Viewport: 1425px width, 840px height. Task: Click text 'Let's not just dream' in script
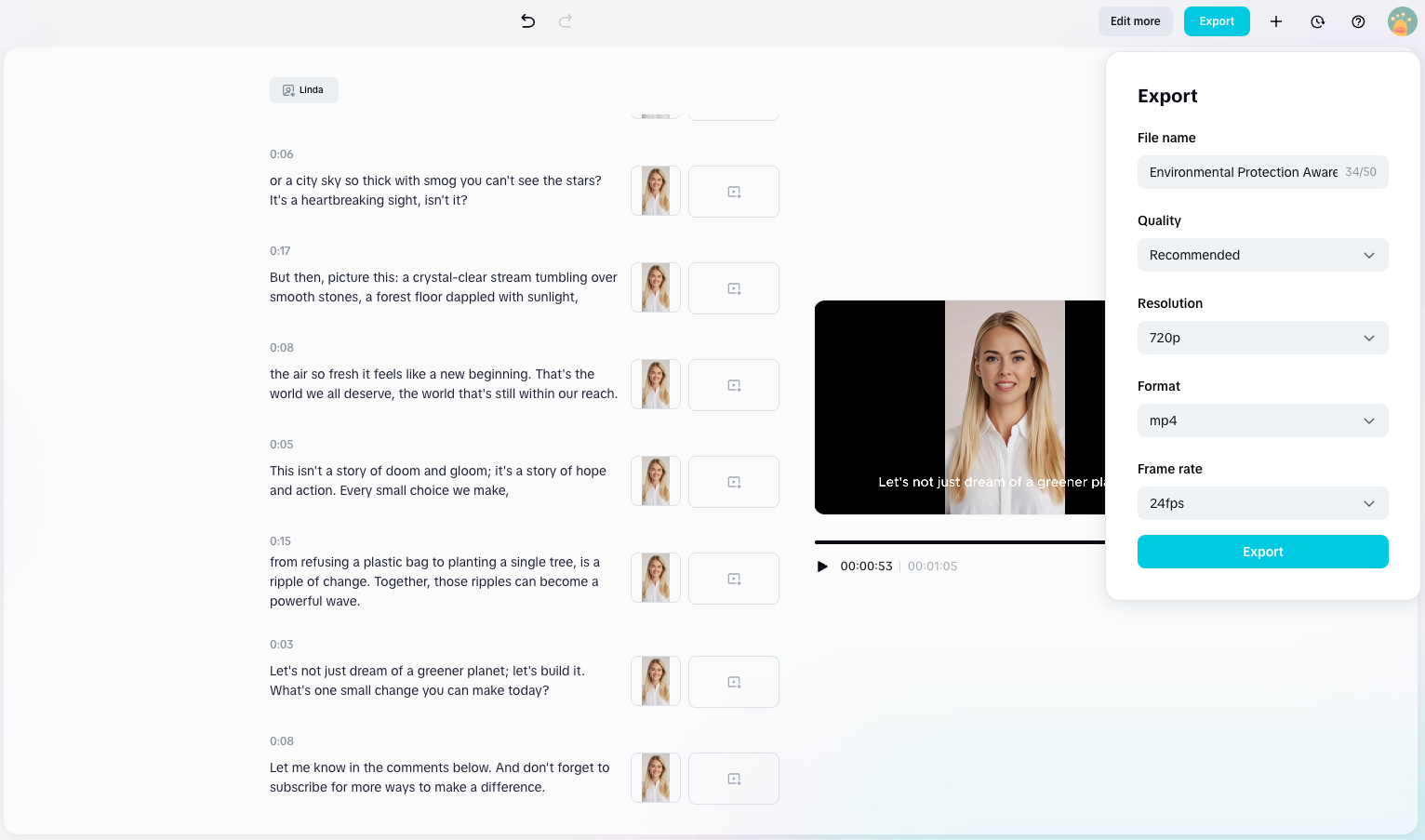coord(328,671)
